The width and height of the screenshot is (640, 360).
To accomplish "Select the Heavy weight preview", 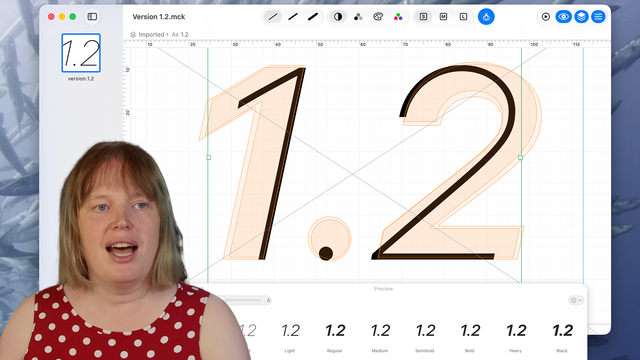I will (x=516, y=331).
